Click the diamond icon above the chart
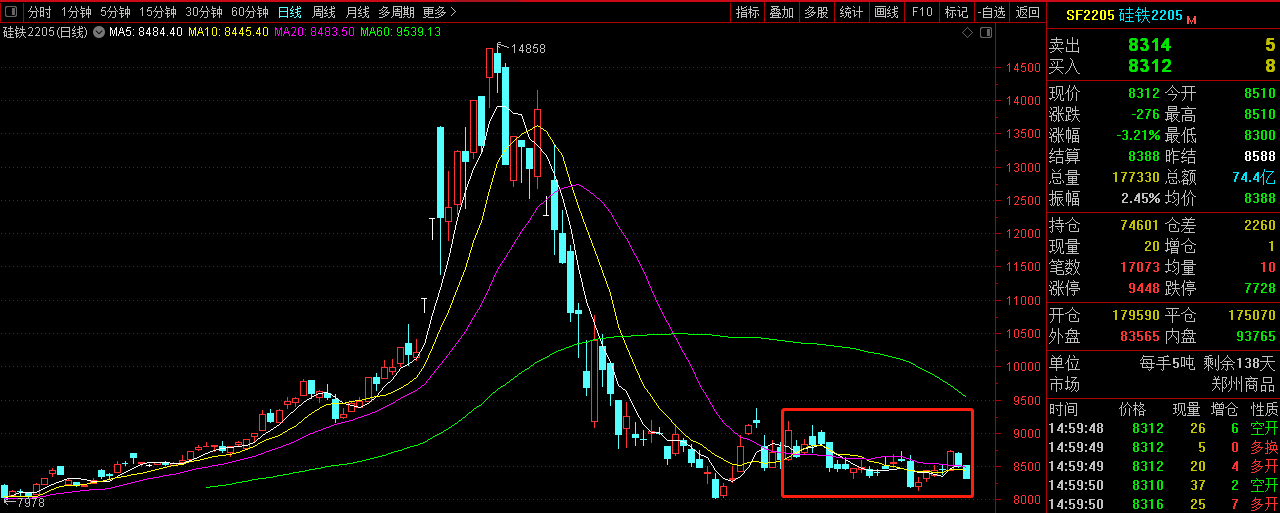The width and height of the screenshot is (1280, 513). pos(967,33)
